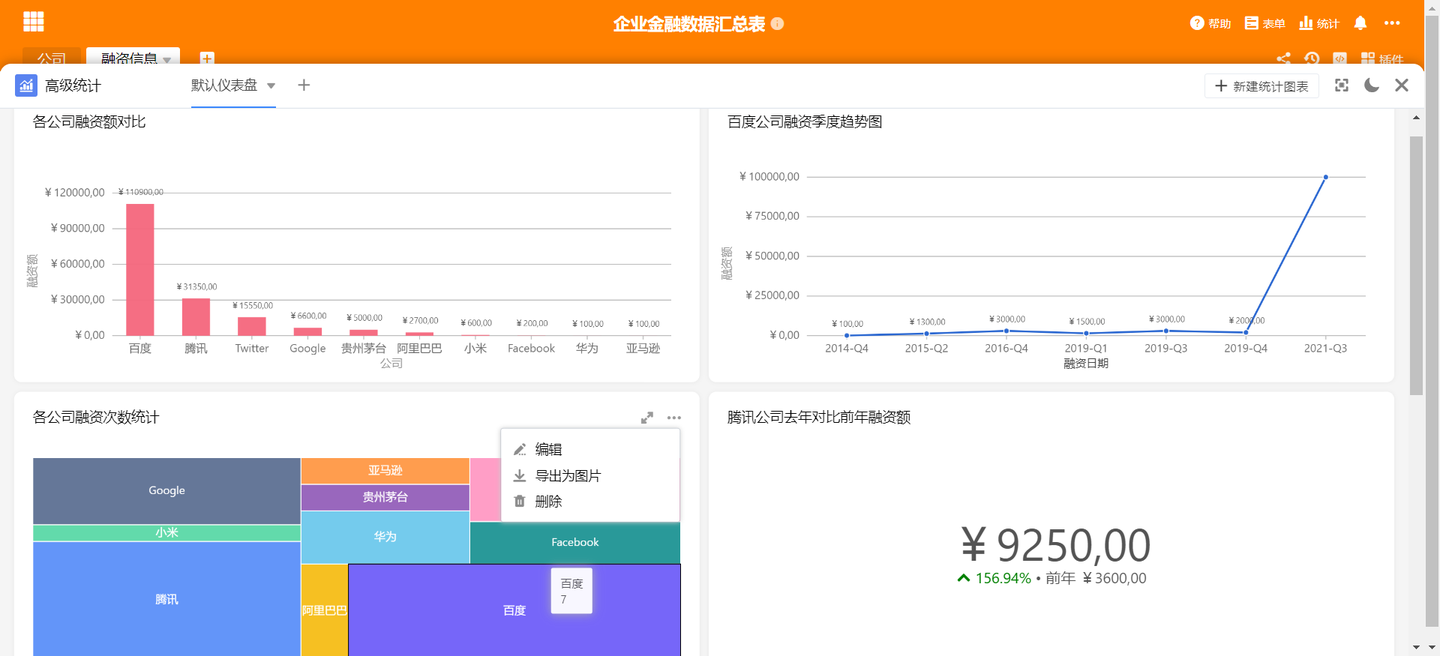This screenshot has height=656, width=1440.
Task: Click the 百度 bar in the funding comparison chart
Action: 139,265
